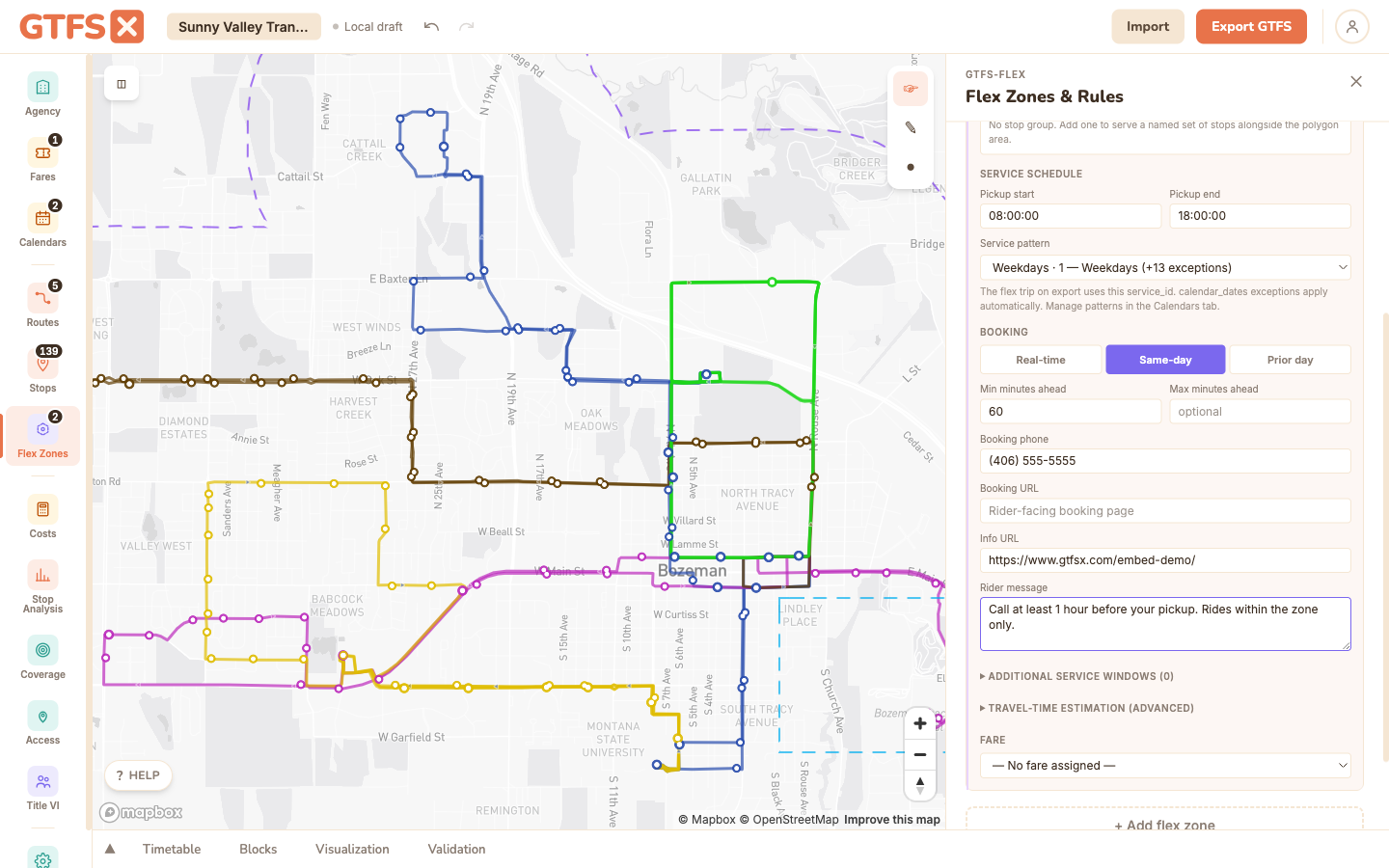
Task: Open the Stop Analysis sidebar section
Action: pyautogui.click(x=42, y=587)
